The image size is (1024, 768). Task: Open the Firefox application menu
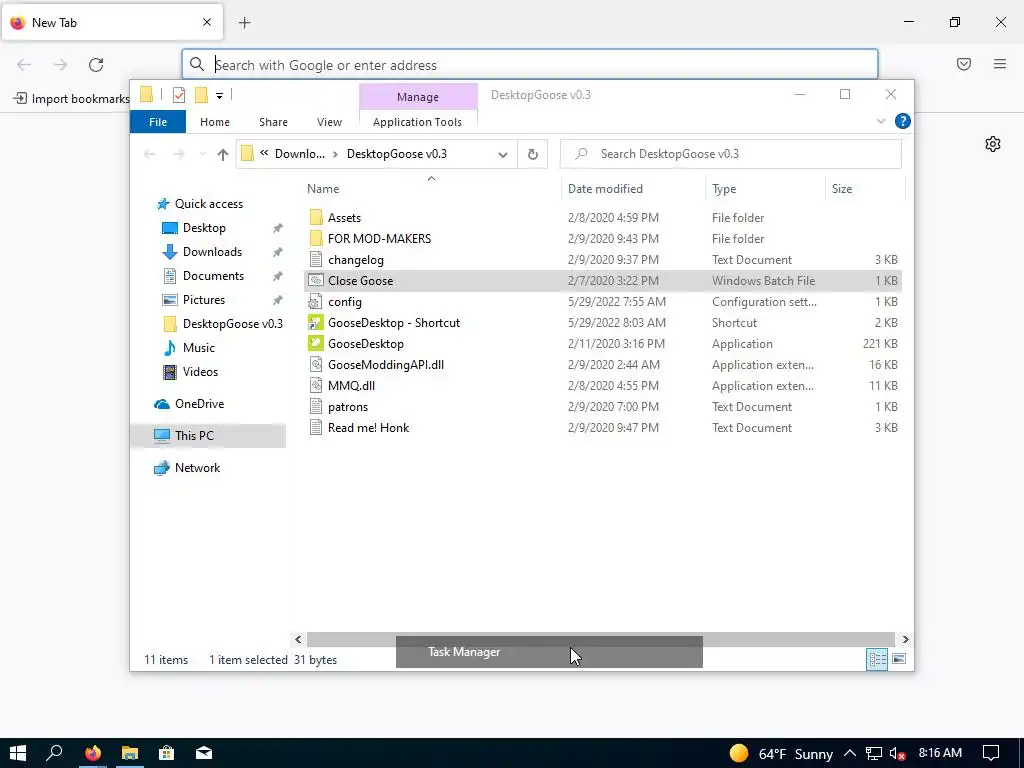1000,64
